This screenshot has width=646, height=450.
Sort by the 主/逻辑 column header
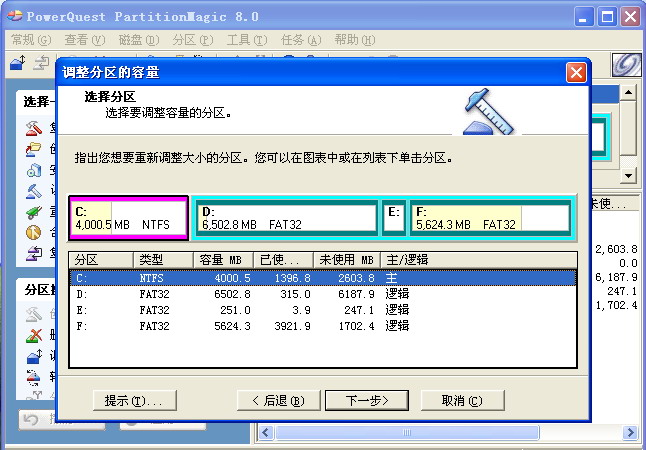point(478,260)
